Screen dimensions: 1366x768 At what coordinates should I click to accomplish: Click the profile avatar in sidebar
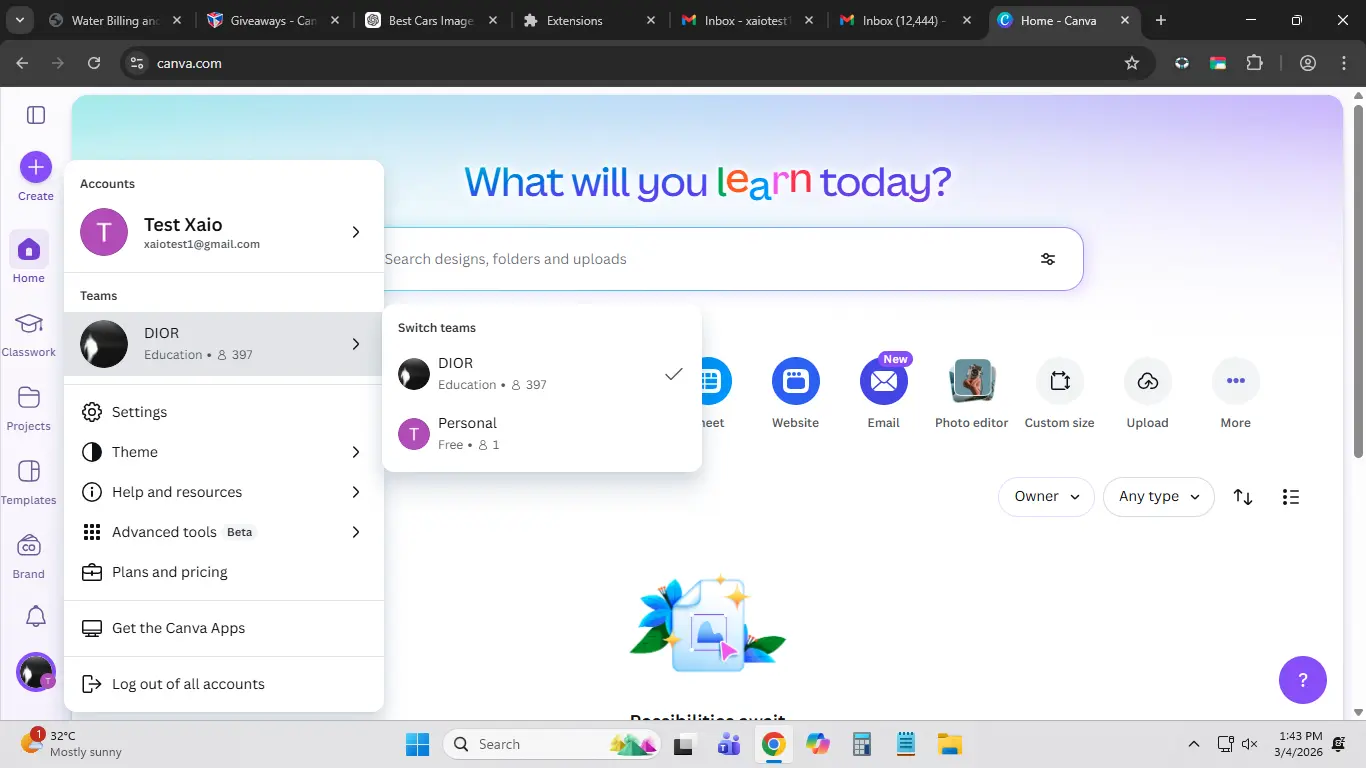click(x=36, y=672)
